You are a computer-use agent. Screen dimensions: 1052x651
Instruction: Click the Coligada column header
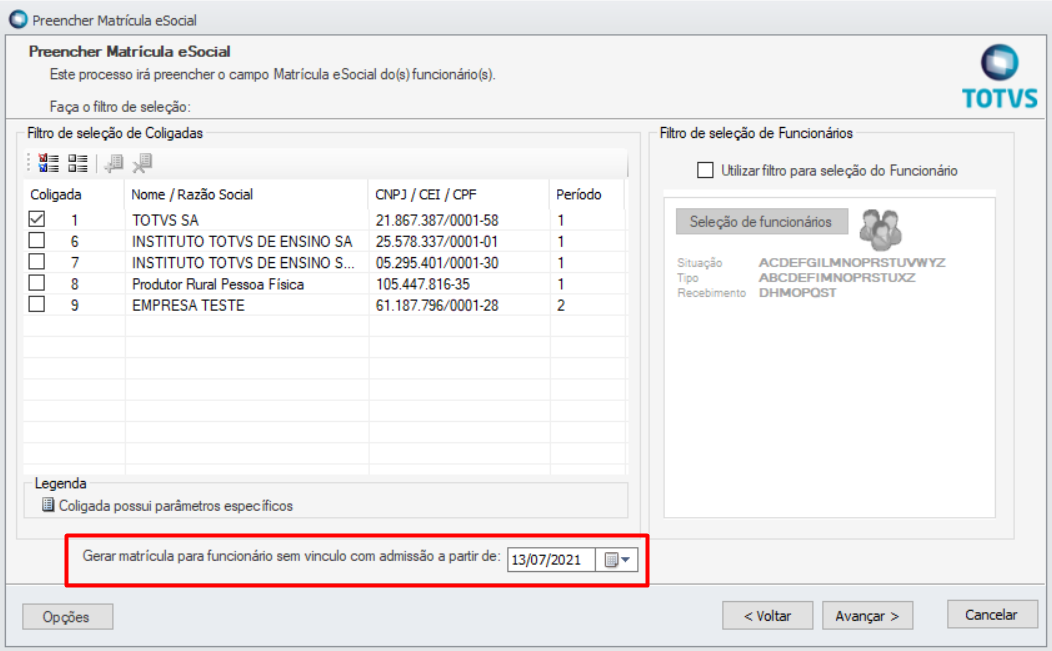[74, 195]
